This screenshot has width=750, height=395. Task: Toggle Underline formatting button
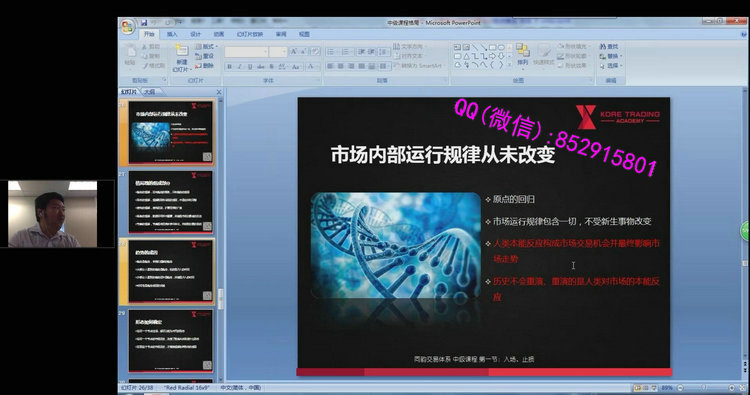pos(250,66)
